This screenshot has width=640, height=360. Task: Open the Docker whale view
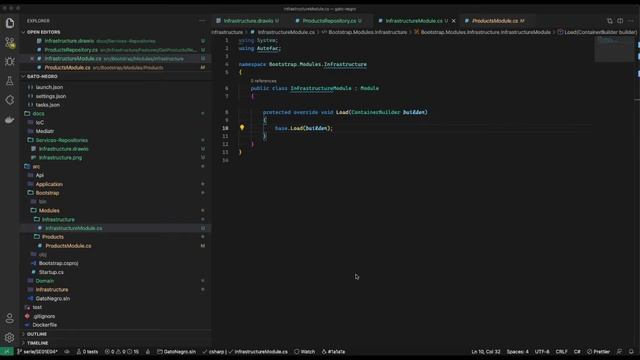tap(10, 120)
